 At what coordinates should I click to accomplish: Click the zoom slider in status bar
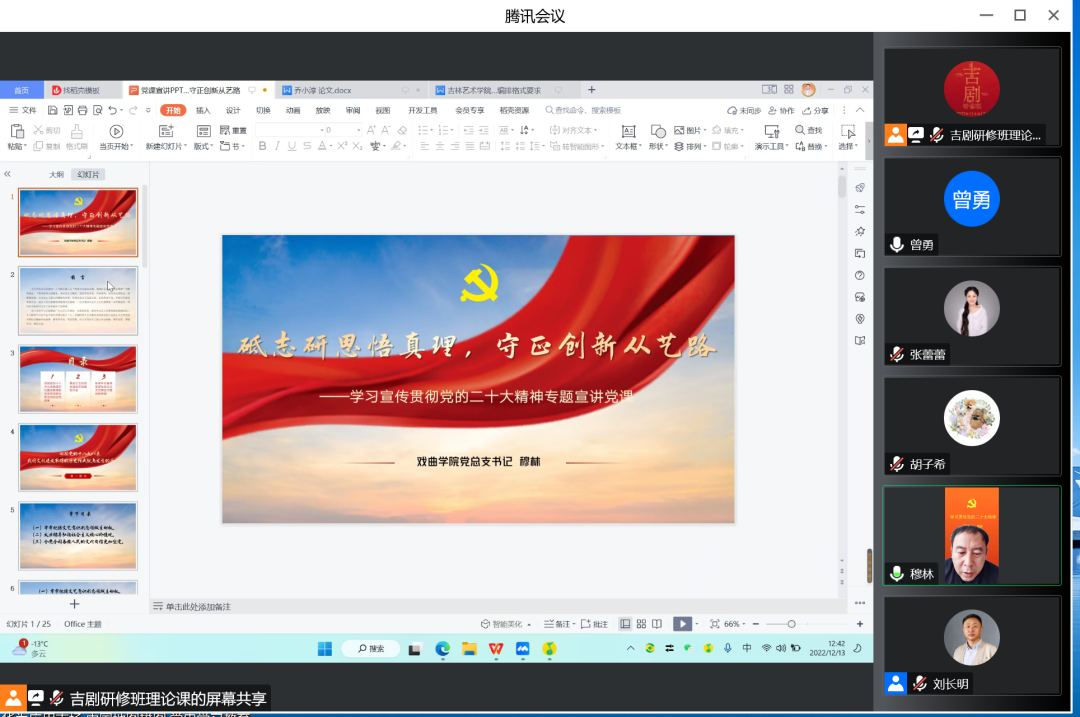click(791, 624)
